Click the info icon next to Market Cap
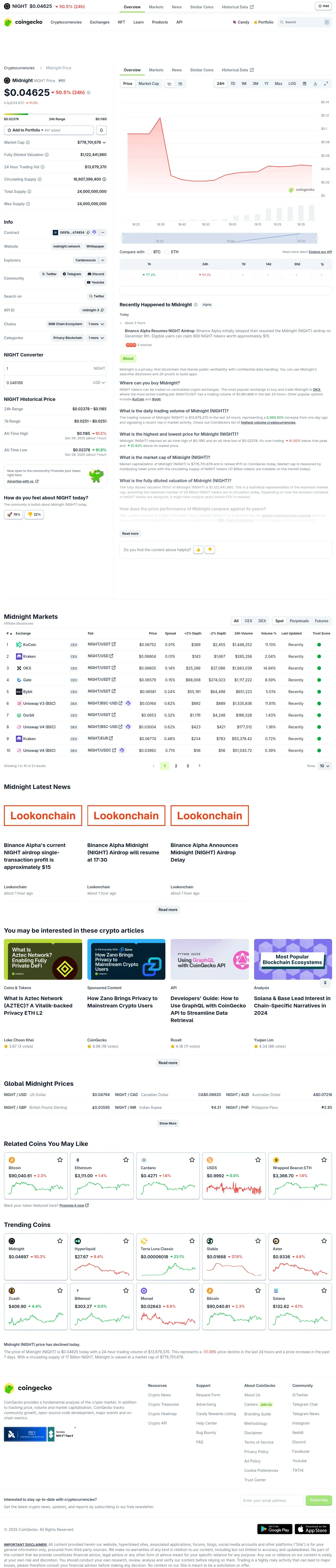Viewport: 336px width, 1568px height. click(x=28, y=142)
